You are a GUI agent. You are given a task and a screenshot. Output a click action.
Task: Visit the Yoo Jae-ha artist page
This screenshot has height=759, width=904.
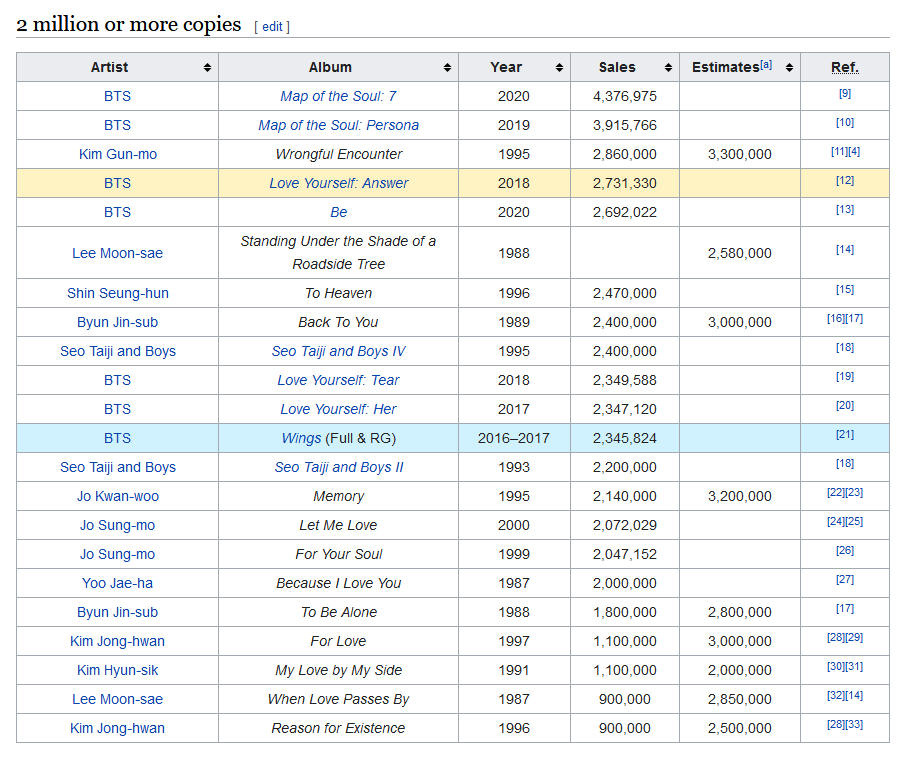(118, 583)
